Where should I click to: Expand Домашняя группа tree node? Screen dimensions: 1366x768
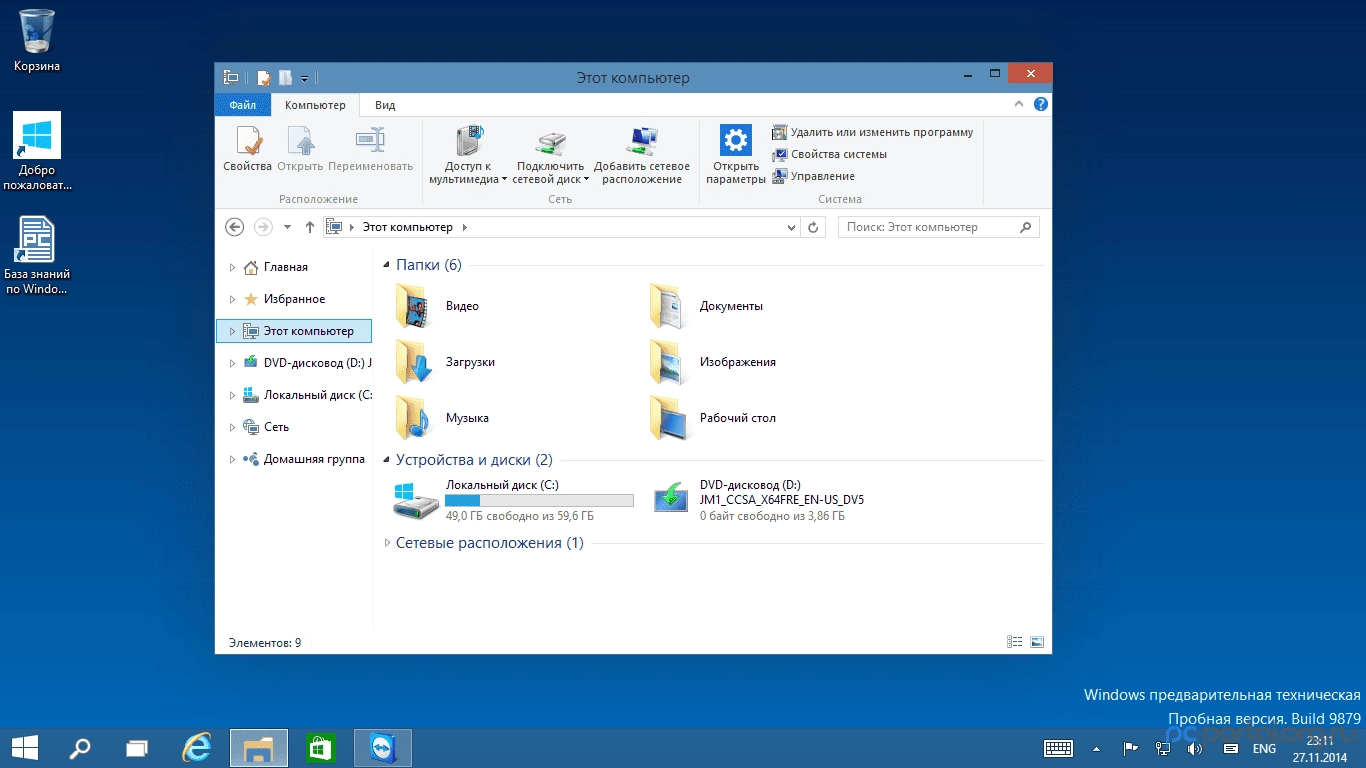(232, 459)
